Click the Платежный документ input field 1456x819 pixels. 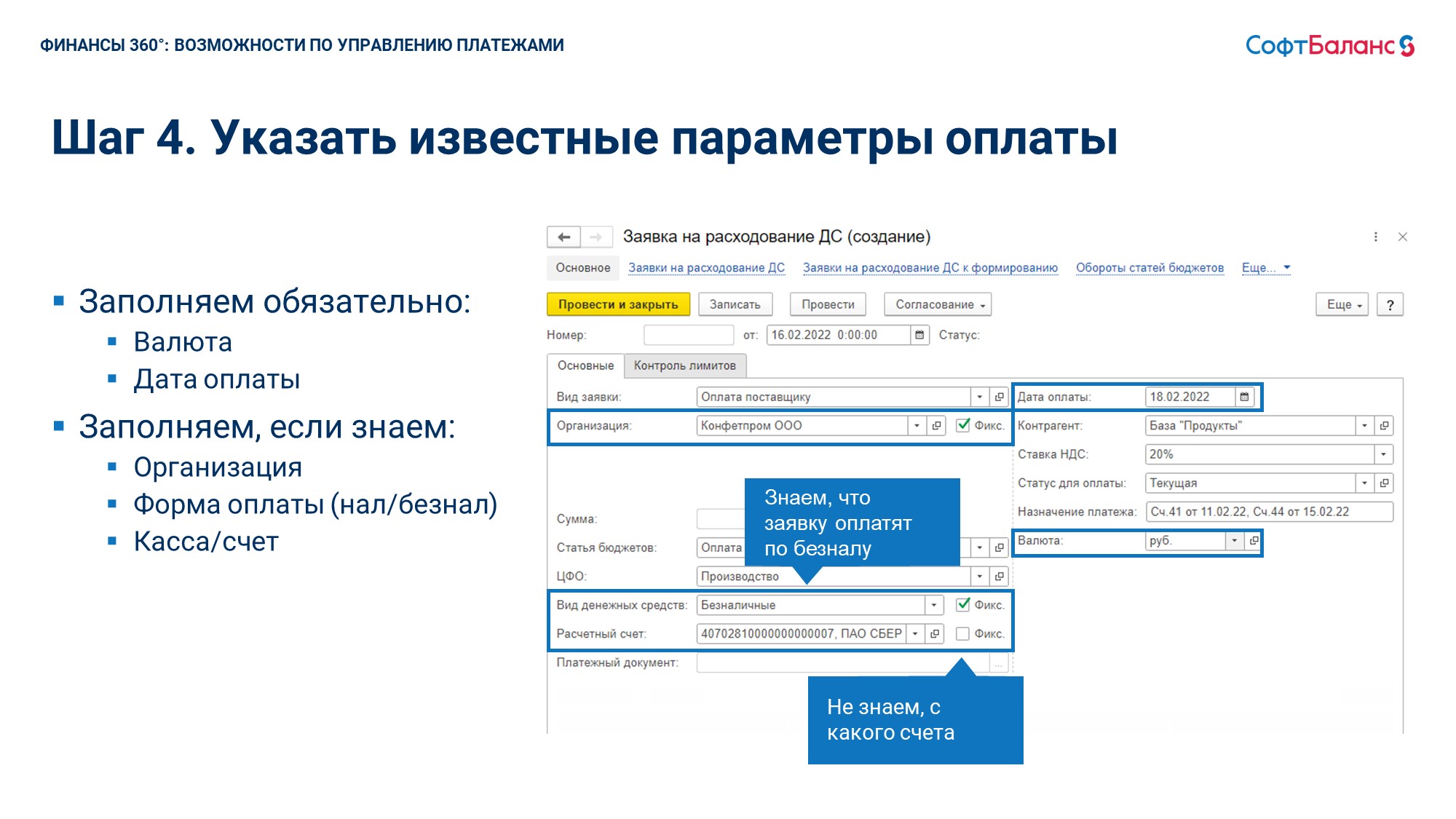pos(843,663)
